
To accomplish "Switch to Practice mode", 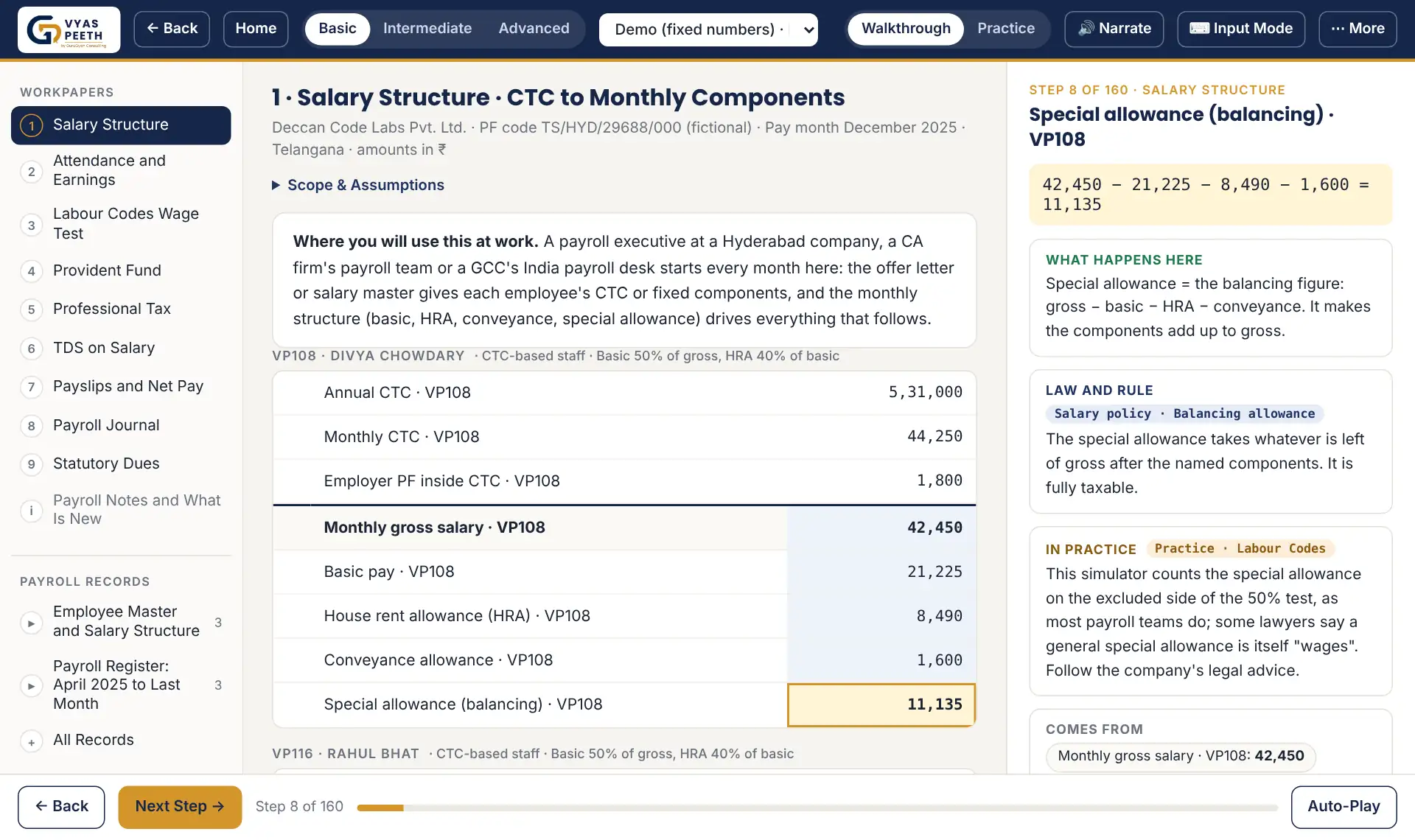I will coord(1005,29).
